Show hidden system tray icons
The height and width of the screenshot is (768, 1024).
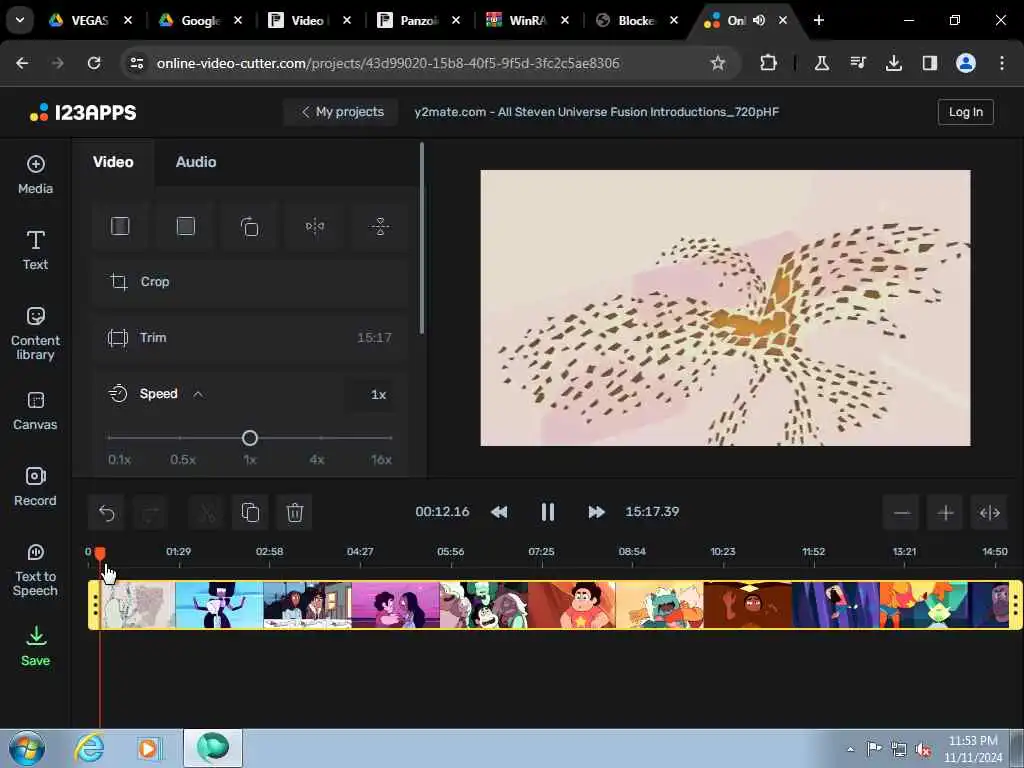tap(850, 749)
